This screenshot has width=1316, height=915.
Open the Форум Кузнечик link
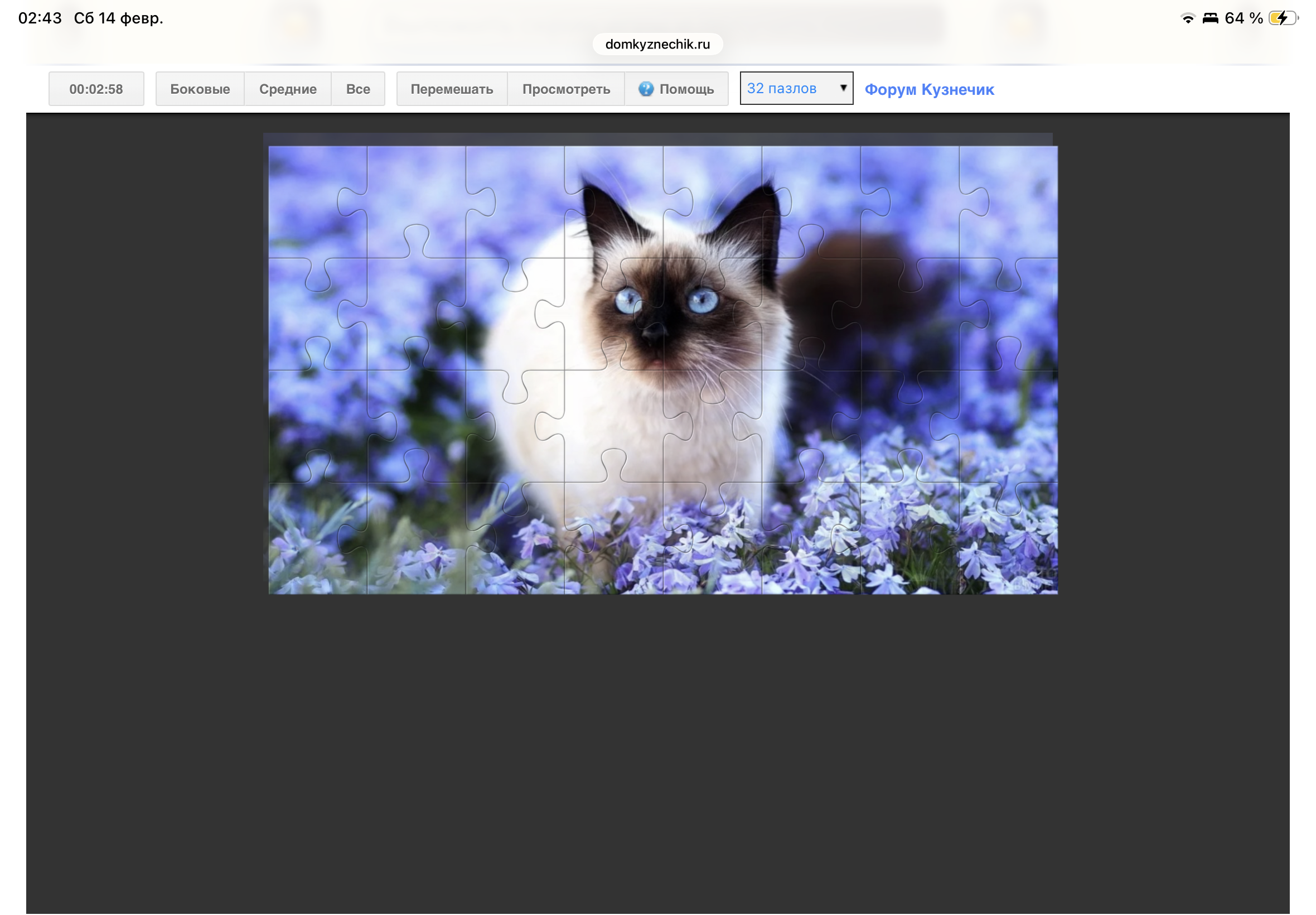tap(928, 90)
